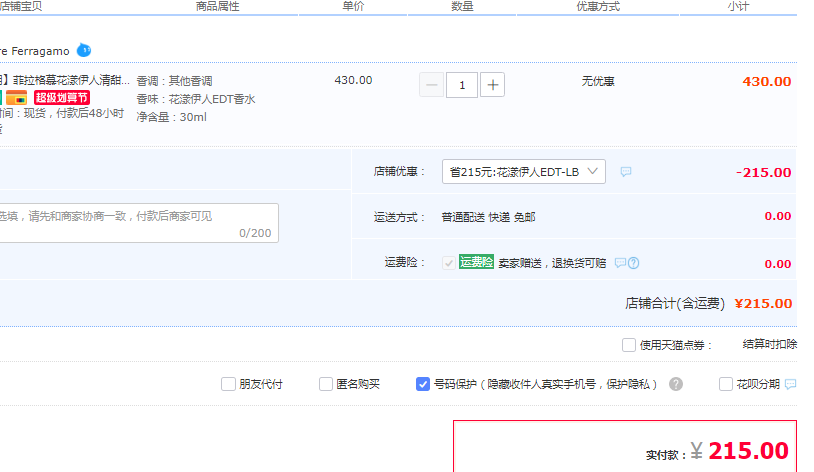Image resolution: width=814 pixels, height=472 pixels.
Task: Click the 净含量：30ml attribute
Action: [172, 117]
